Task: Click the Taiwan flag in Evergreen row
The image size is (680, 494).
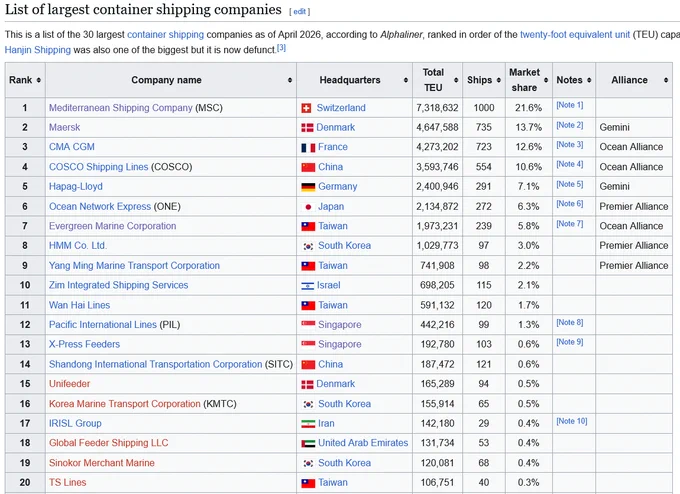Action: coord(308,226)
